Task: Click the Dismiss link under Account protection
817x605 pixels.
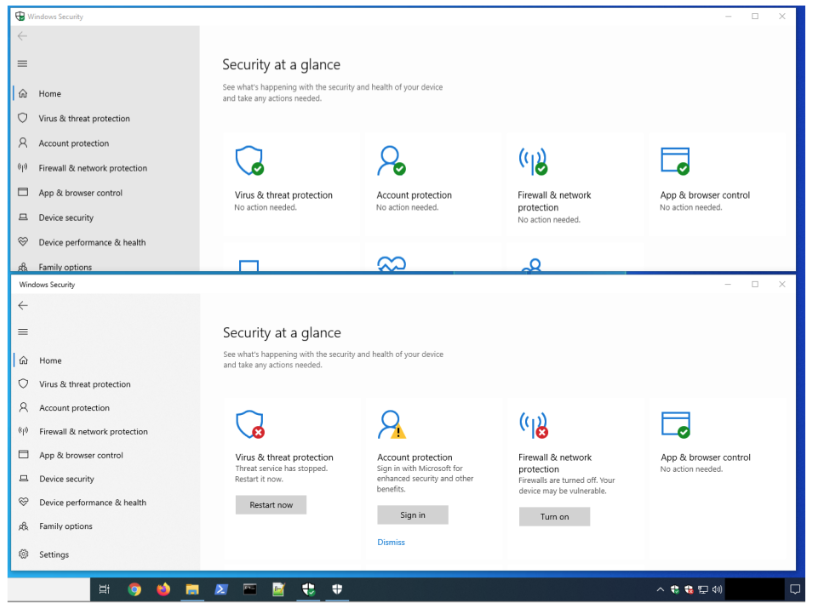Action: coord(391,542)
